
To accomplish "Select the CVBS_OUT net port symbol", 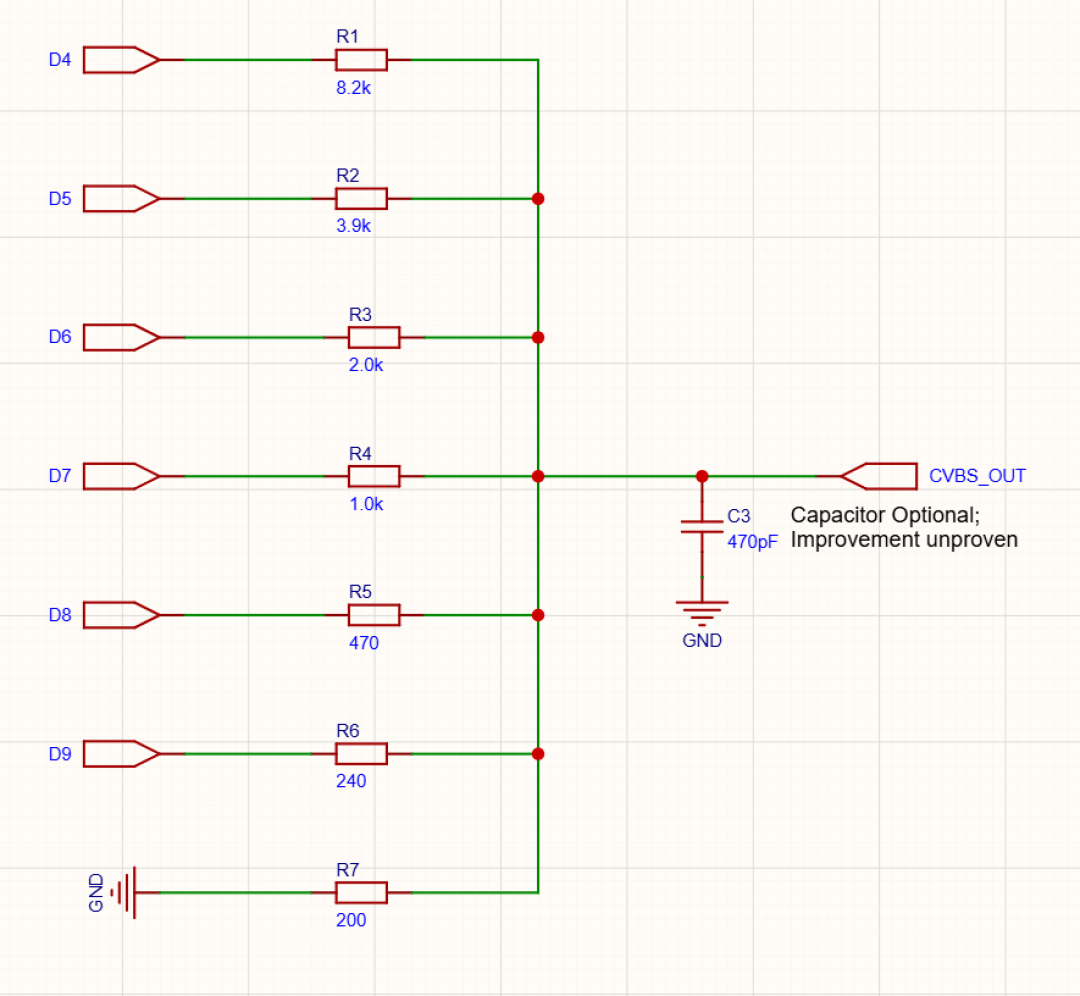I will click(x=879, y=476).
